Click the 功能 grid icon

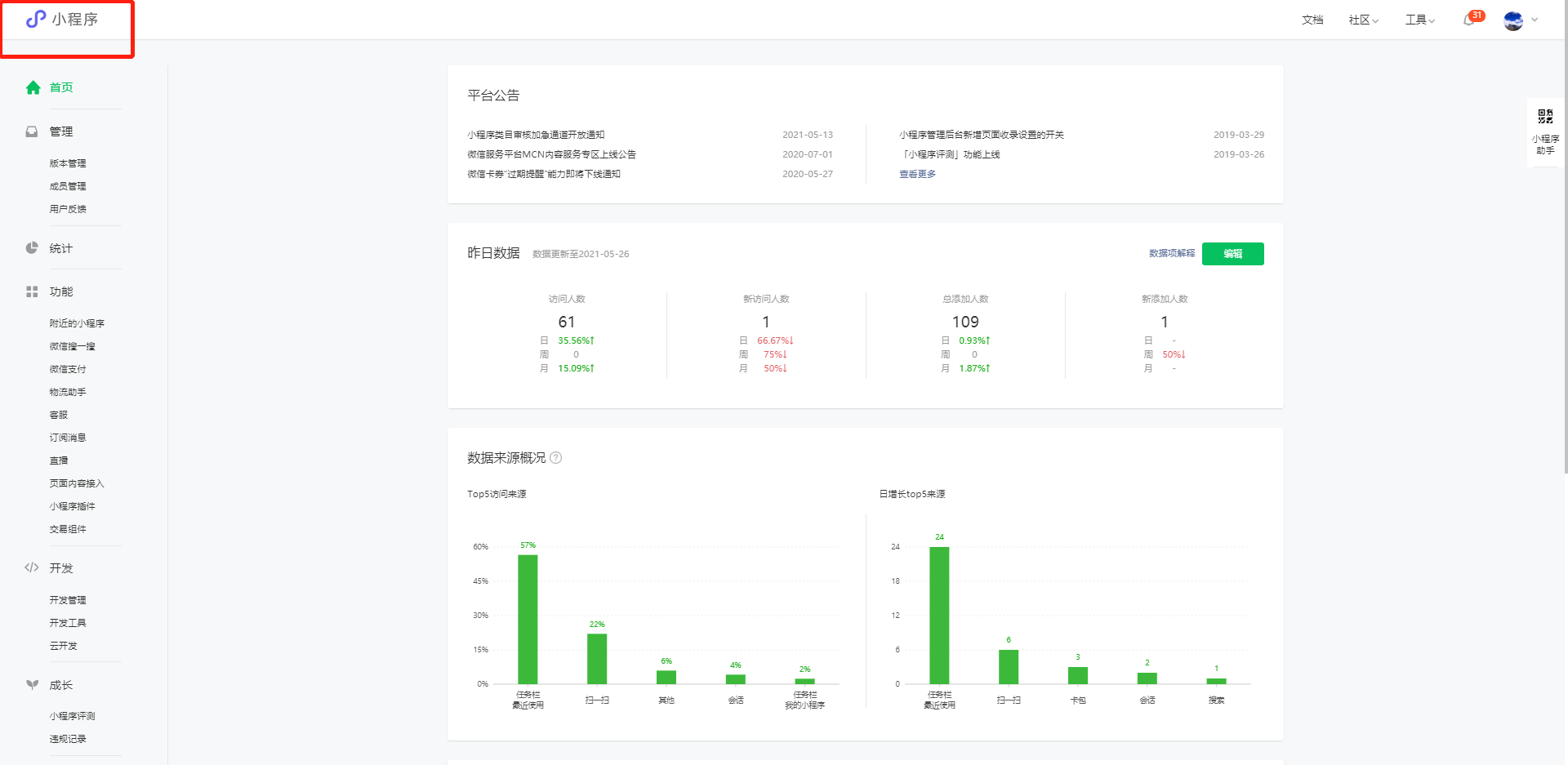coord(32,291)
